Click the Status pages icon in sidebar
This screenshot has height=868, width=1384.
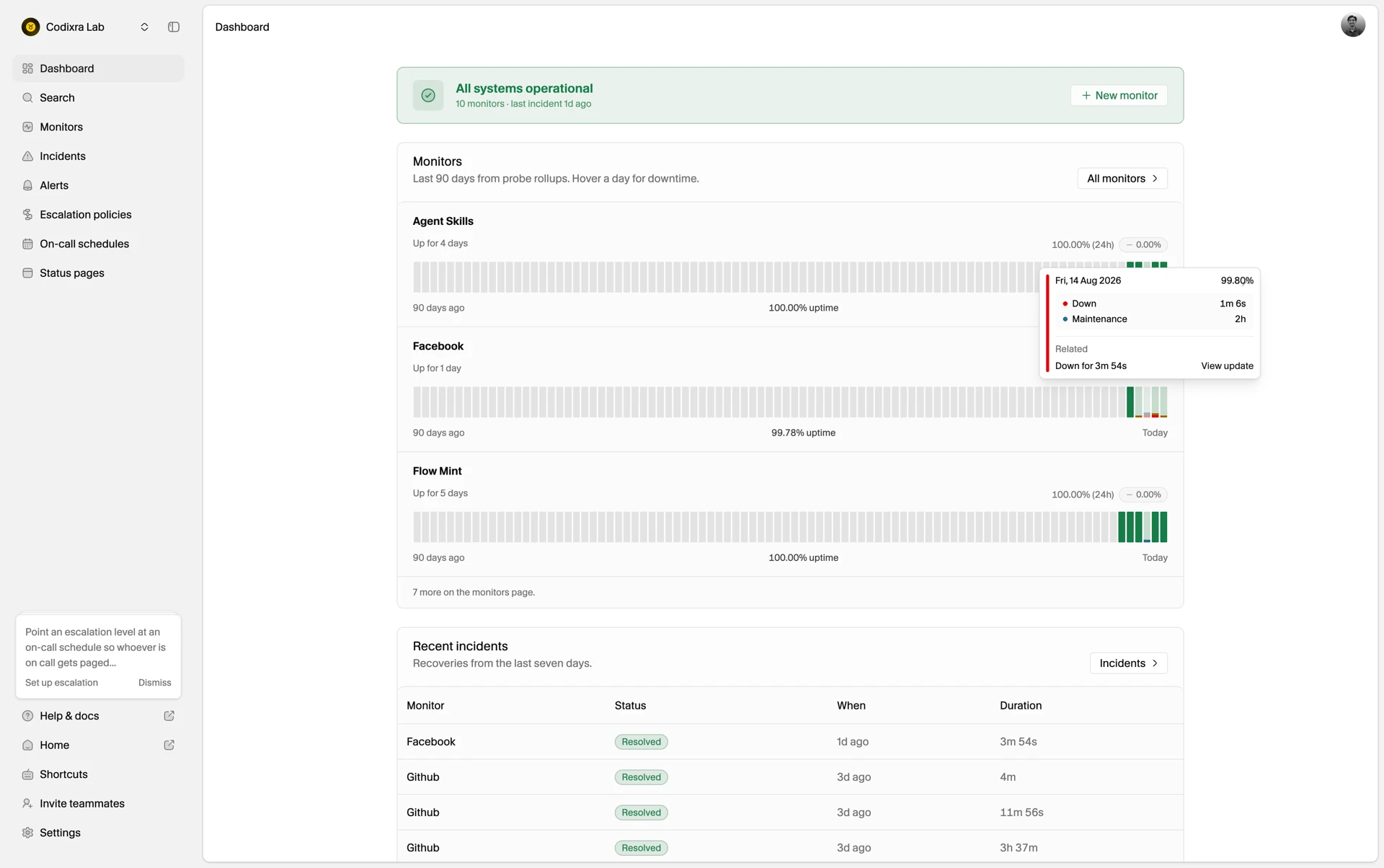(x=27, y=273)
